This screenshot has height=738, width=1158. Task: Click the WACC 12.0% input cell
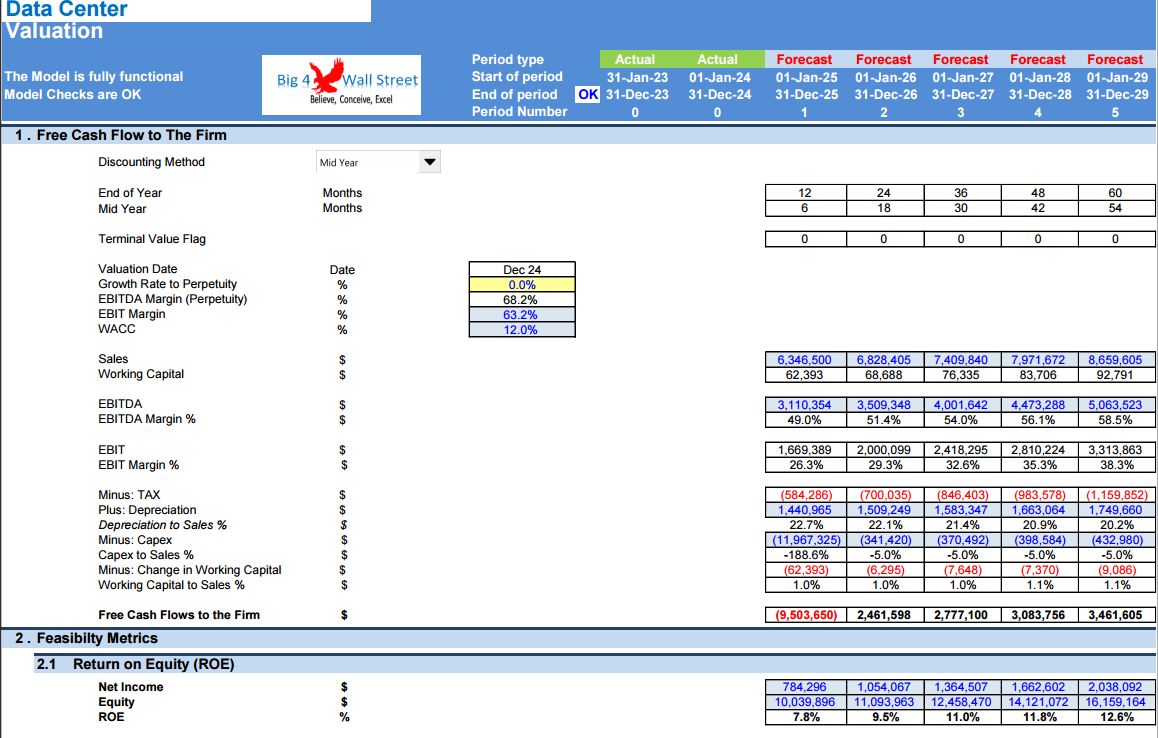coord(521,329)
